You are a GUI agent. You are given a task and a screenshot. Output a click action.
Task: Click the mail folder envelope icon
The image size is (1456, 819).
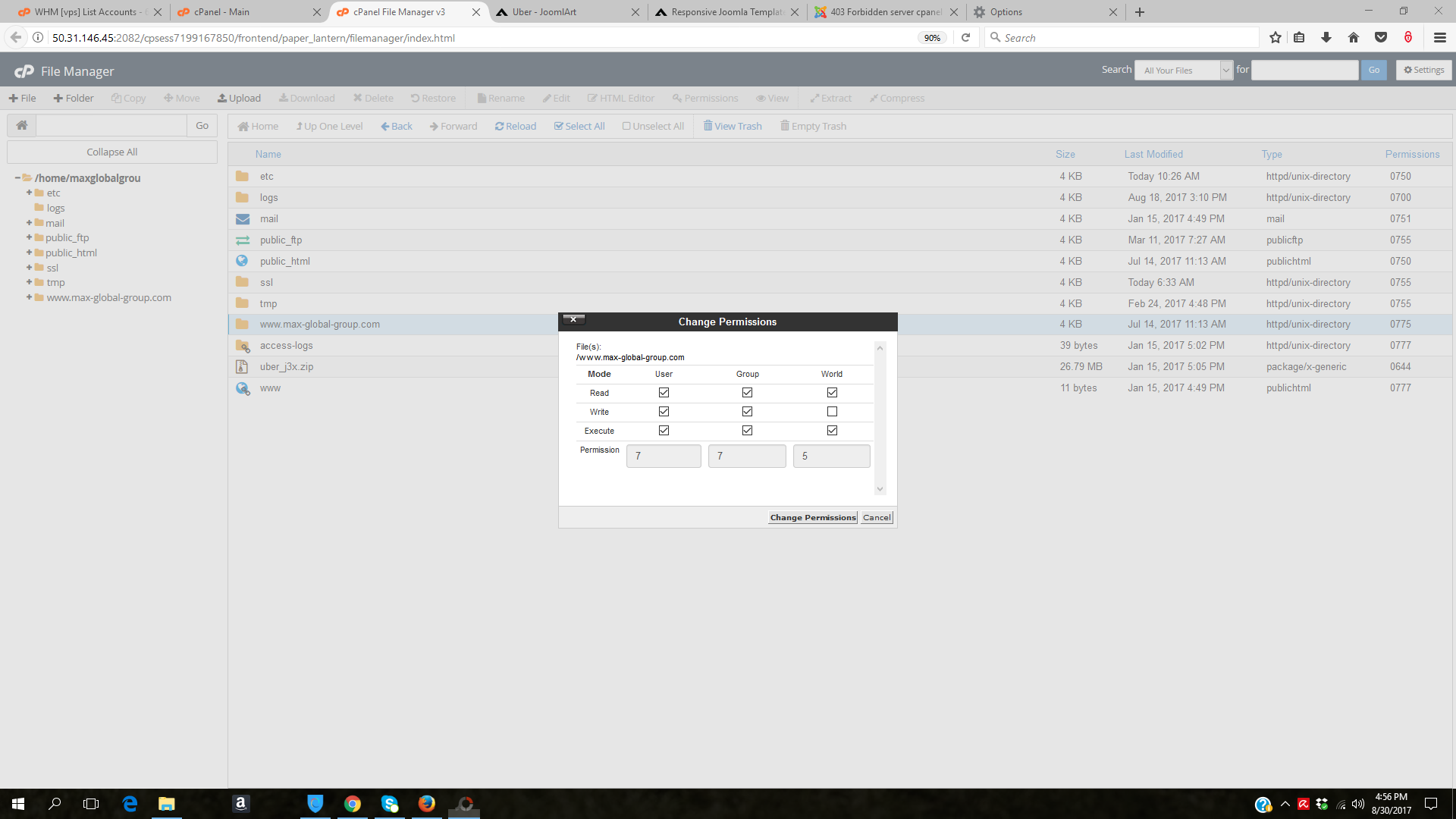point(242,219)
